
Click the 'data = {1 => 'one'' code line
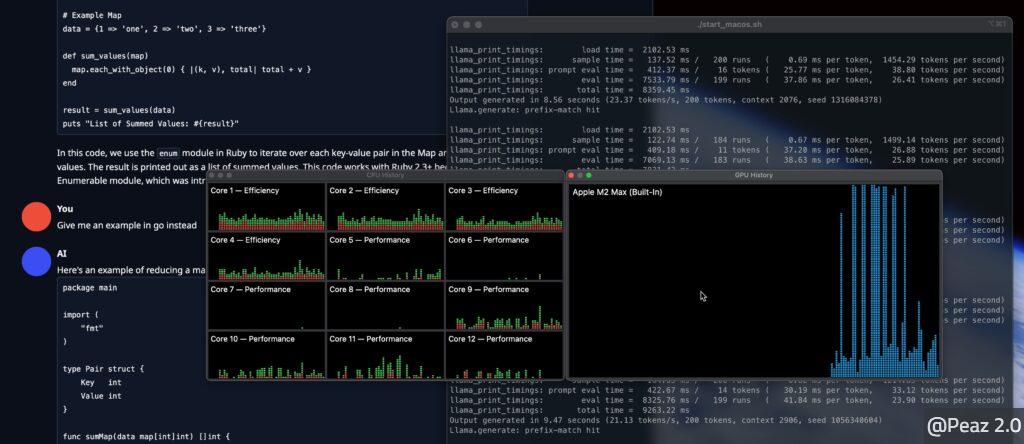coord(165,29)
